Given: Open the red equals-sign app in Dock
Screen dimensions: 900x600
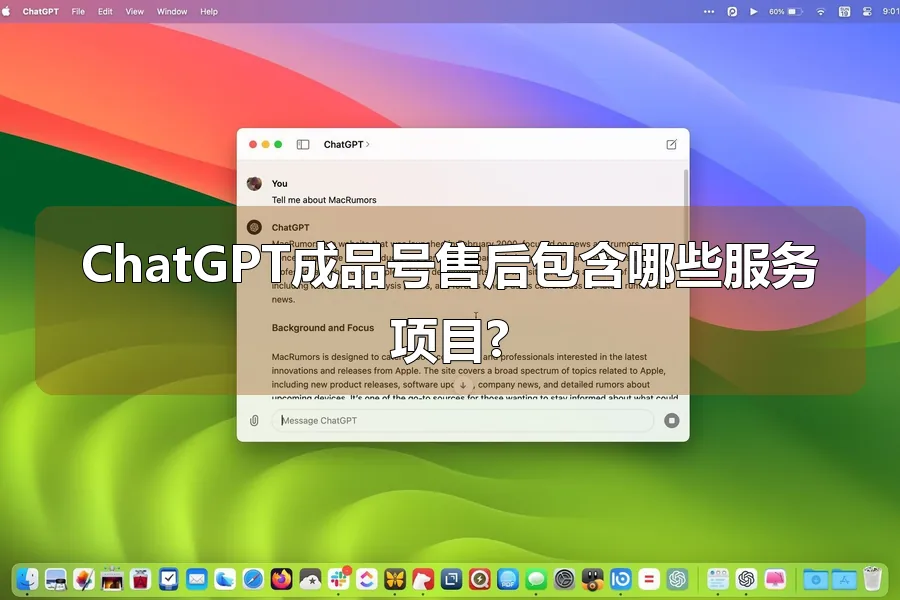Looking at the screenshot, I should 649,579.
